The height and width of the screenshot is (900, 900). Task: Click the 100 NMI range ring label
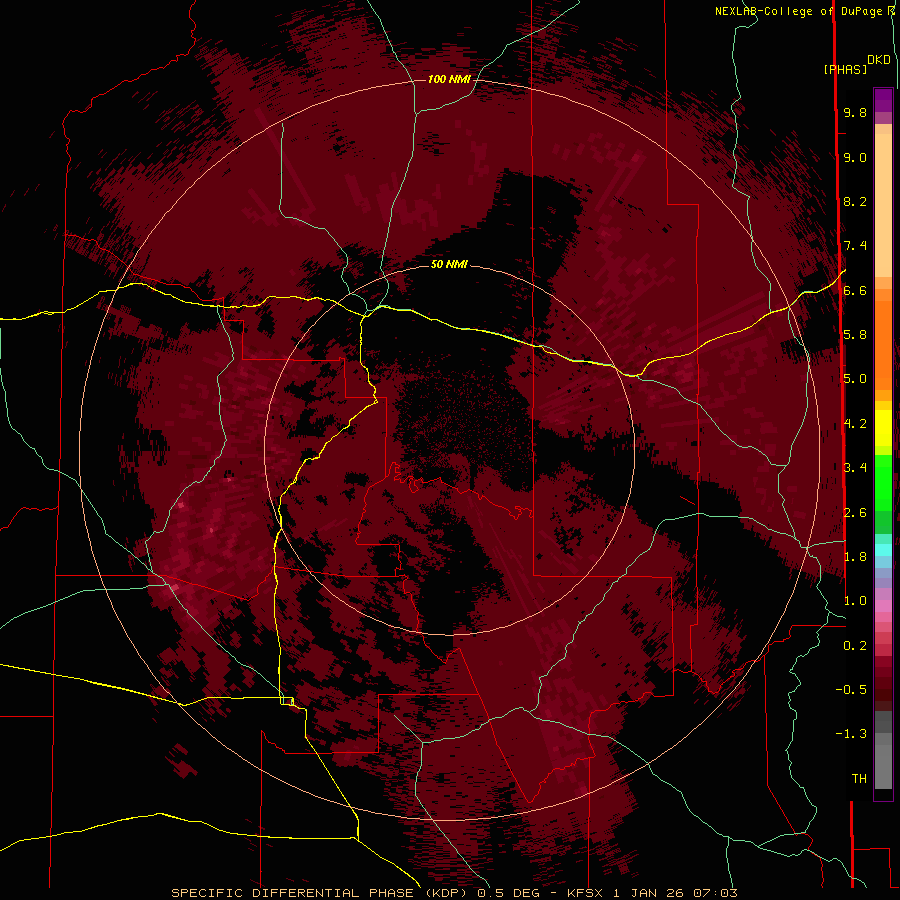(449, 79)
